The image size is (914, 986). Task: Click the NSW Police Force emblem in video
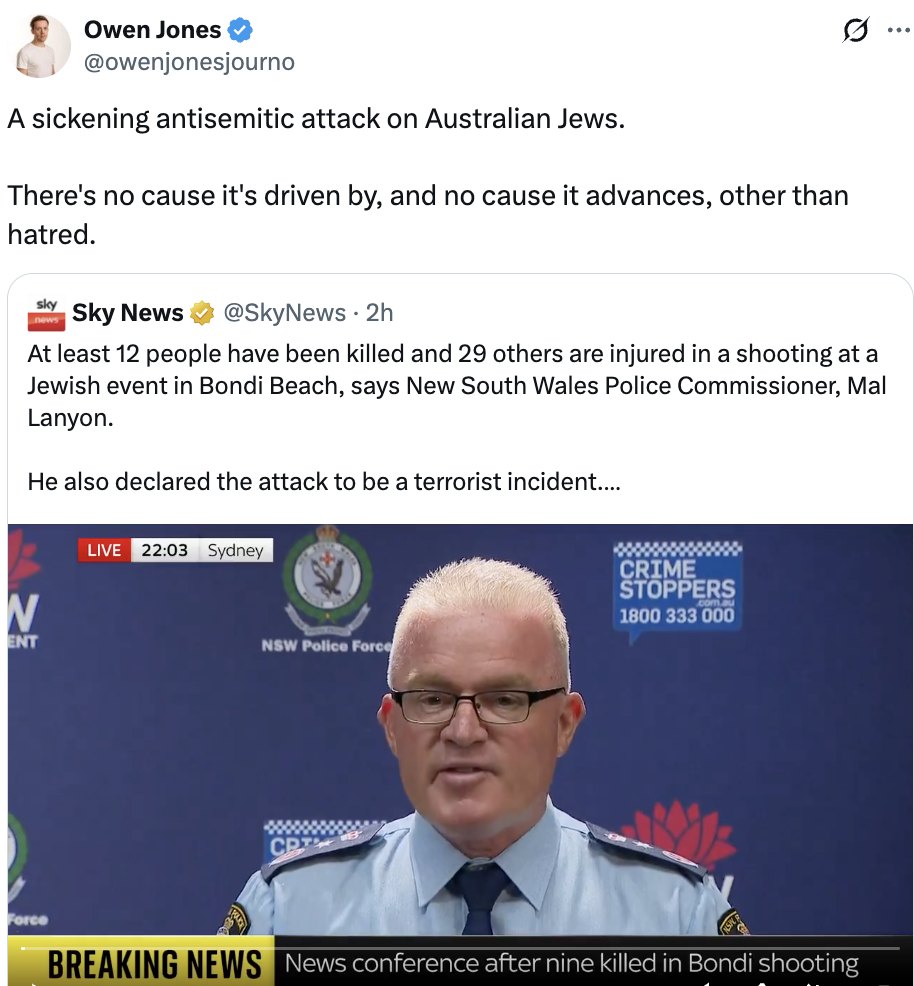click(327, 580)
